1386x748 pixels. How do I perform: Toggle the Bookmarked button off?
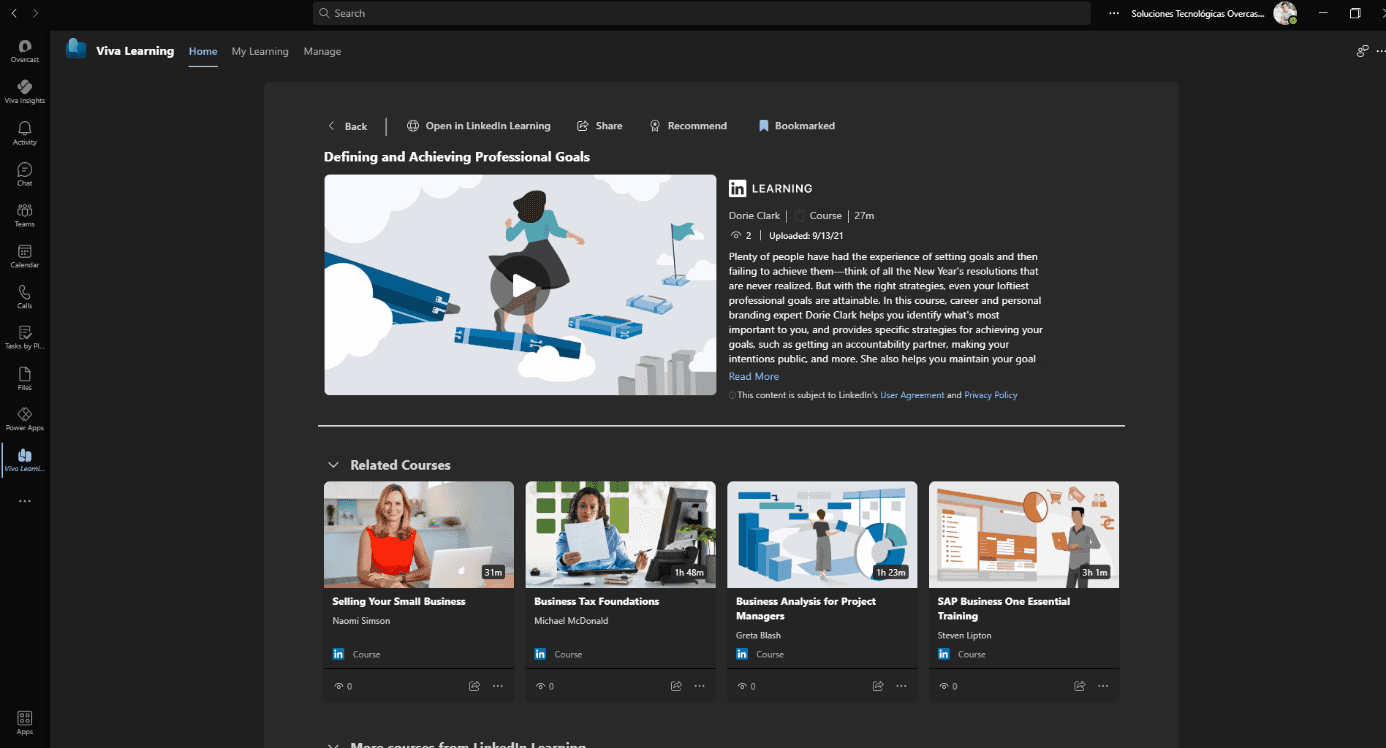point(796,126)
